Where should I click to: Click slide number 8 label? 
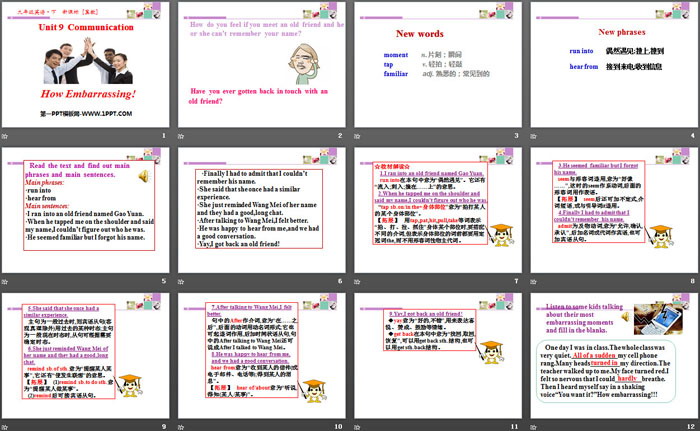693,281
